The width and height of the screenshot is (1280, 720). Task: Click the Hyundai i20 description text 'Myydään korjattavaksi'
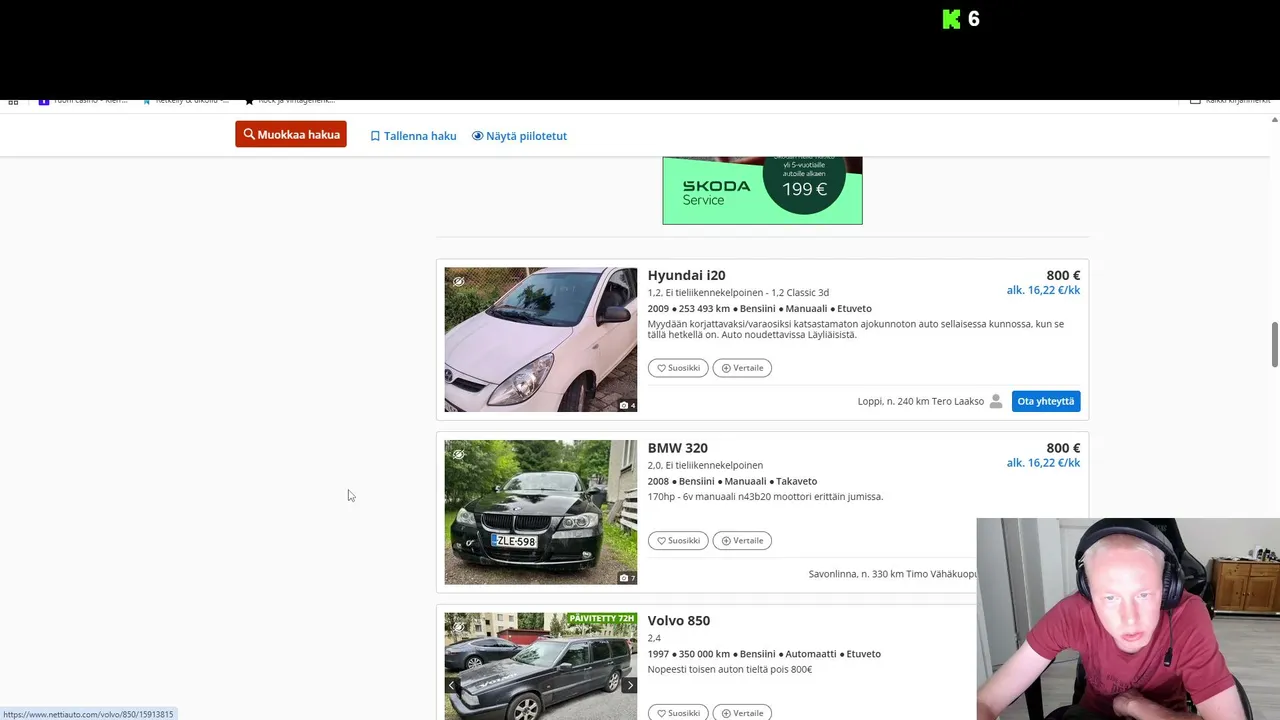tap(856, 329)
